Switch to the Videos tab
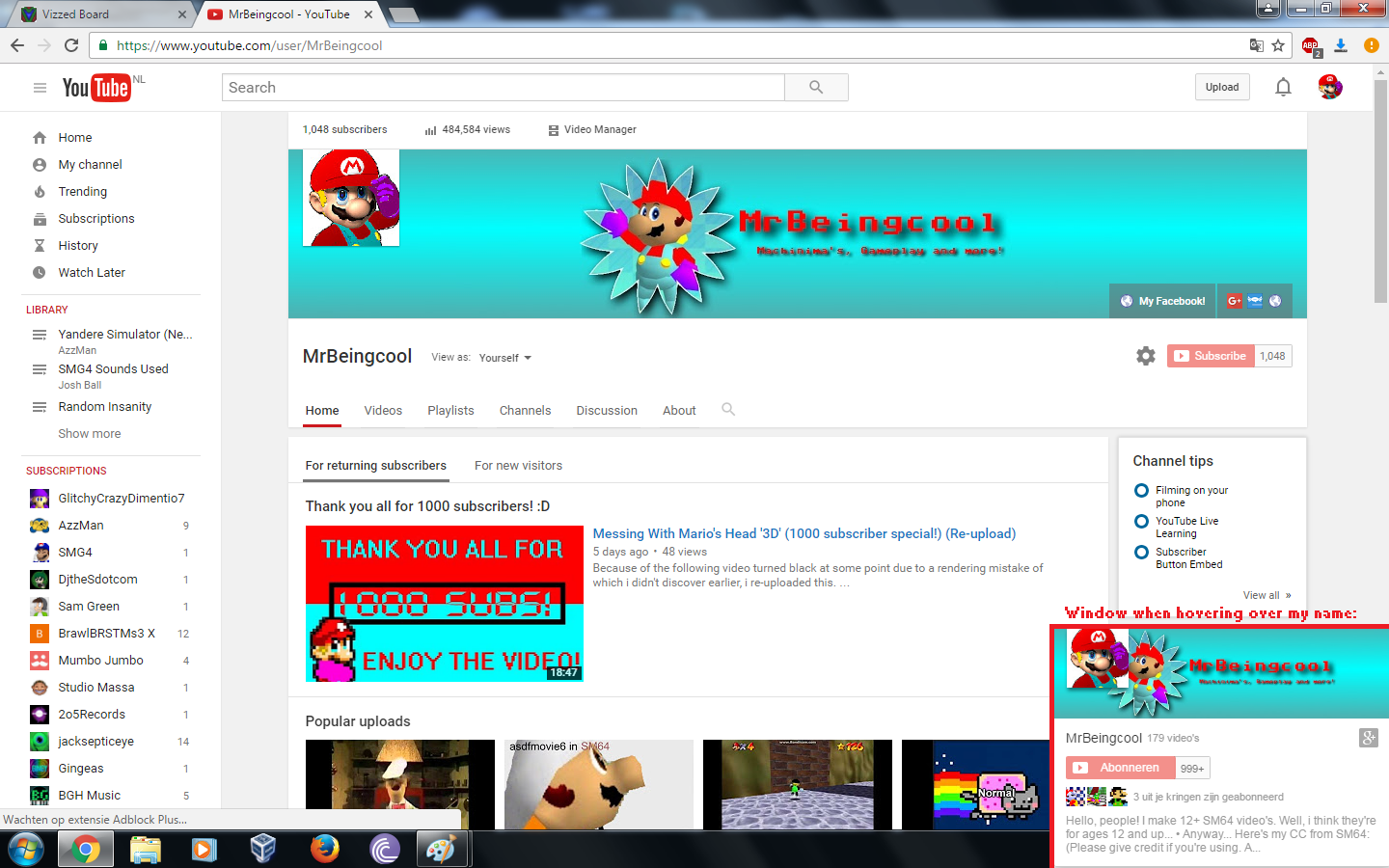The image size is (1389, 868). (x=383, y=411)
